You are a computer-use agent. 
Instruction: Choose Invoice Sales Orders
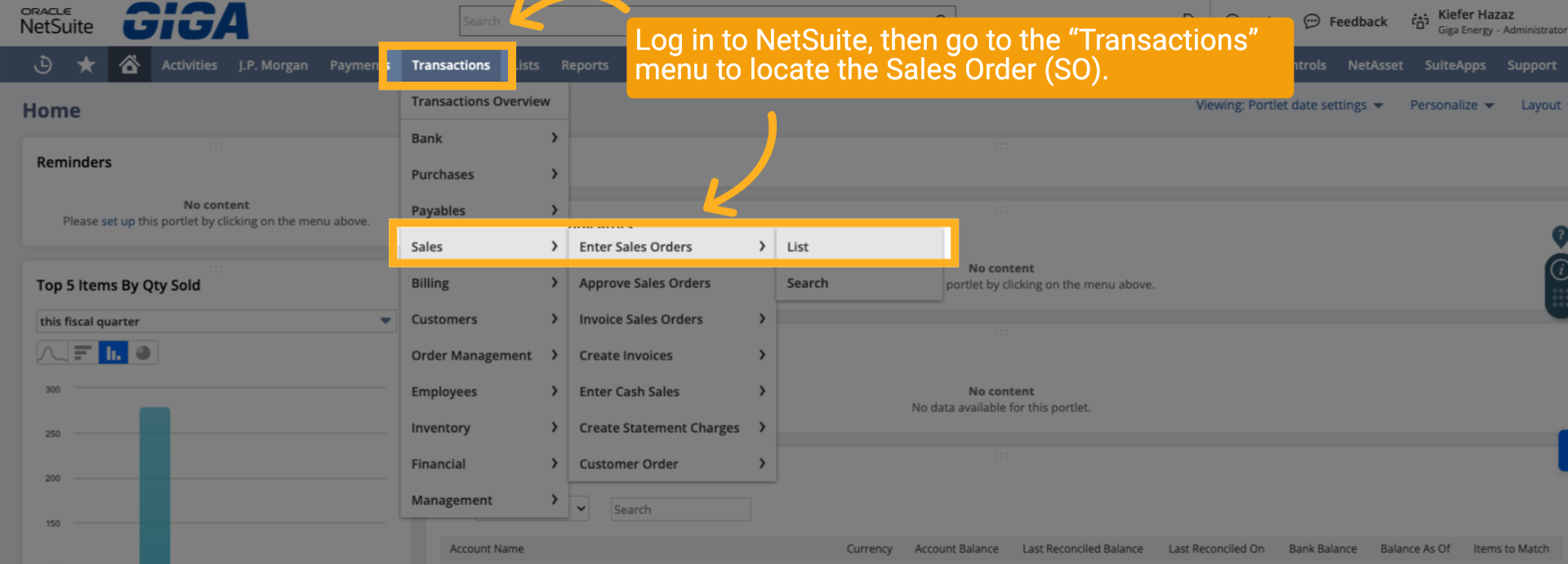pos(672,319)
